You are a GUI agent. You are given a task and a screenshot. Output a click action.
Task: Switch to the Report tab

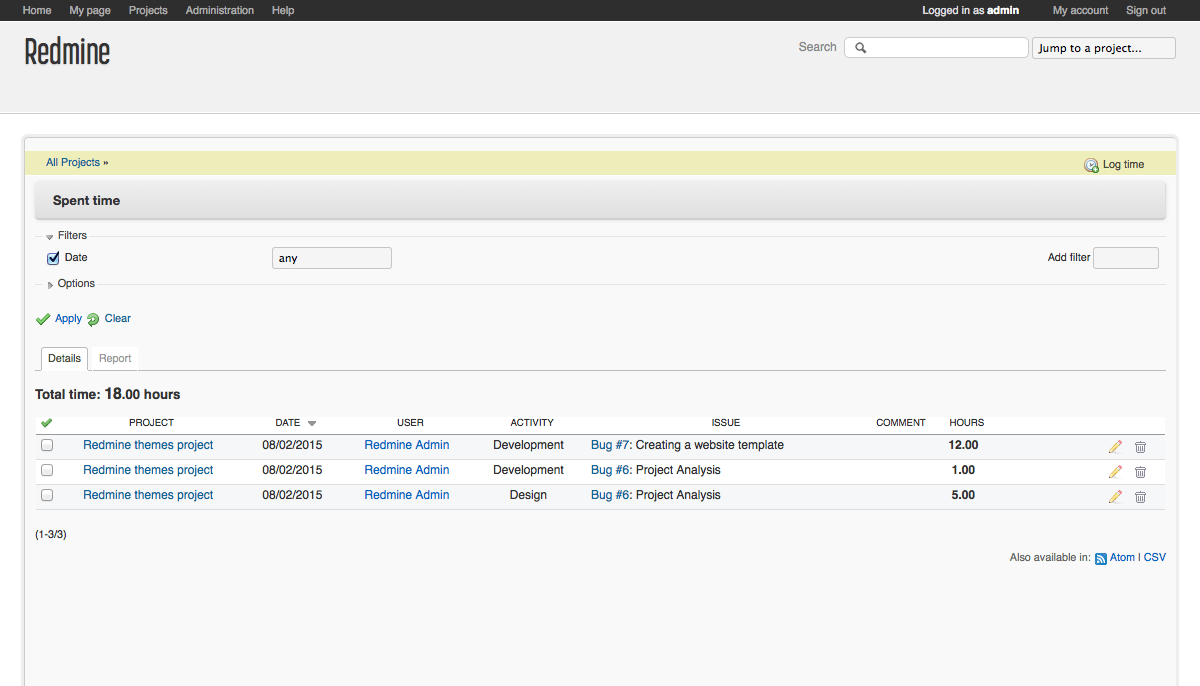click(115, 358)
